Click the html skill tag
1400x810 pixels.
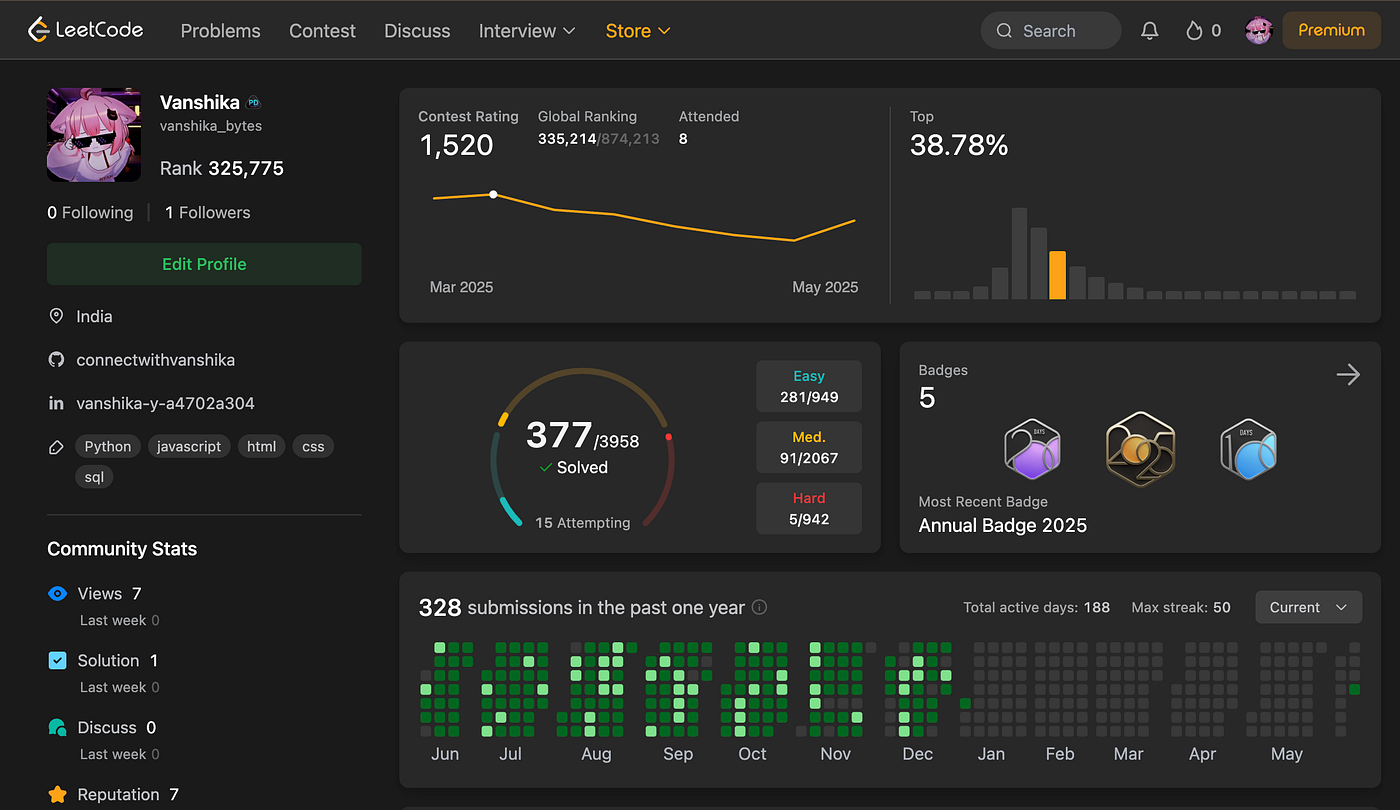click(x=262, y=446)
